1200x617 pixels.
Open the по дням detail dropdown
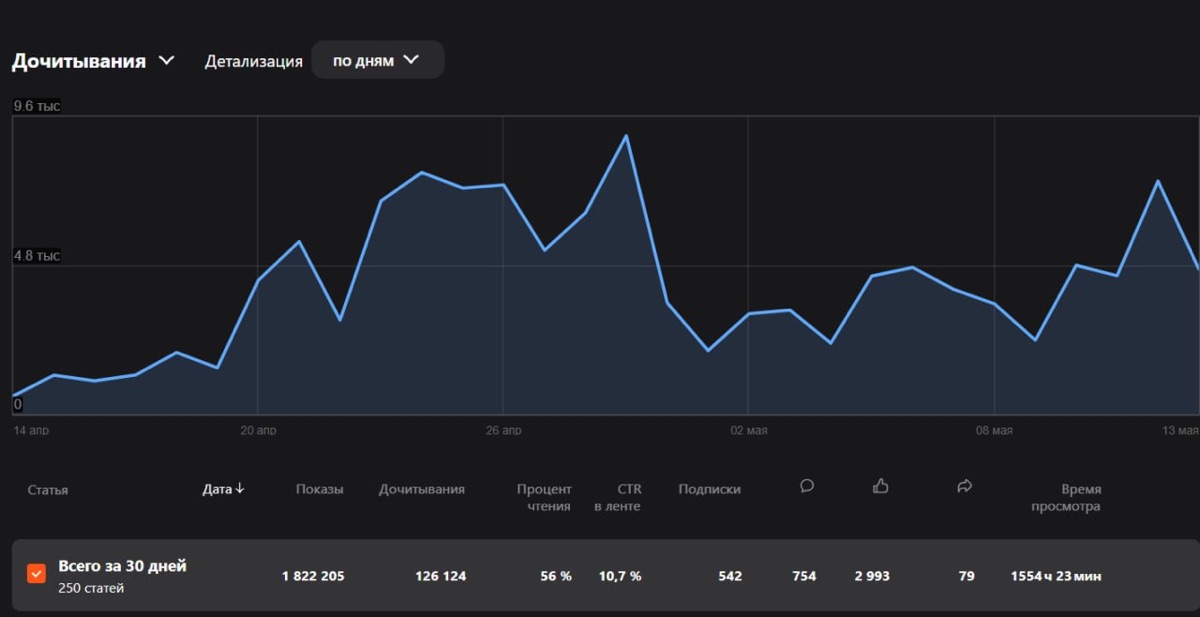(x=377, y=60)
